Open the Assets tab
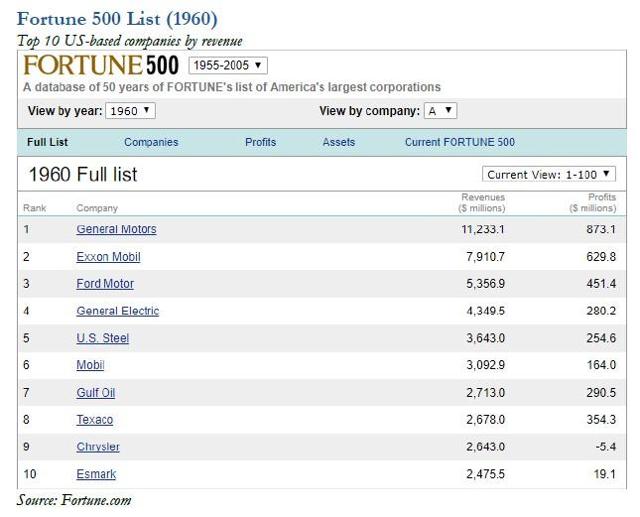 tap(339, 142)
